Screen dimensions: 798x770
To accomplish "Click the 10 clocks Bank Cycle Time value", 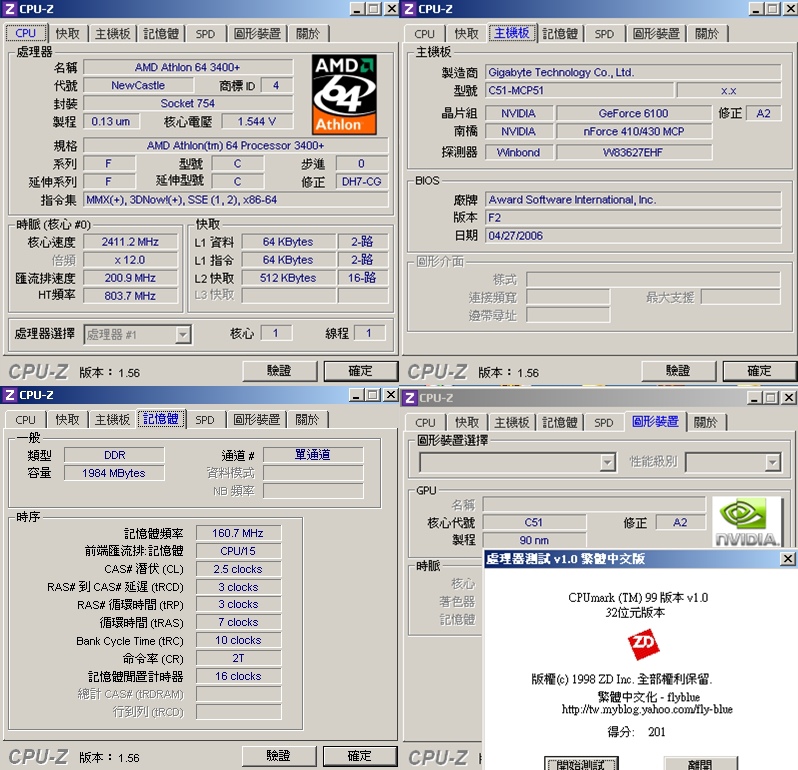I will tap(238, 640).
